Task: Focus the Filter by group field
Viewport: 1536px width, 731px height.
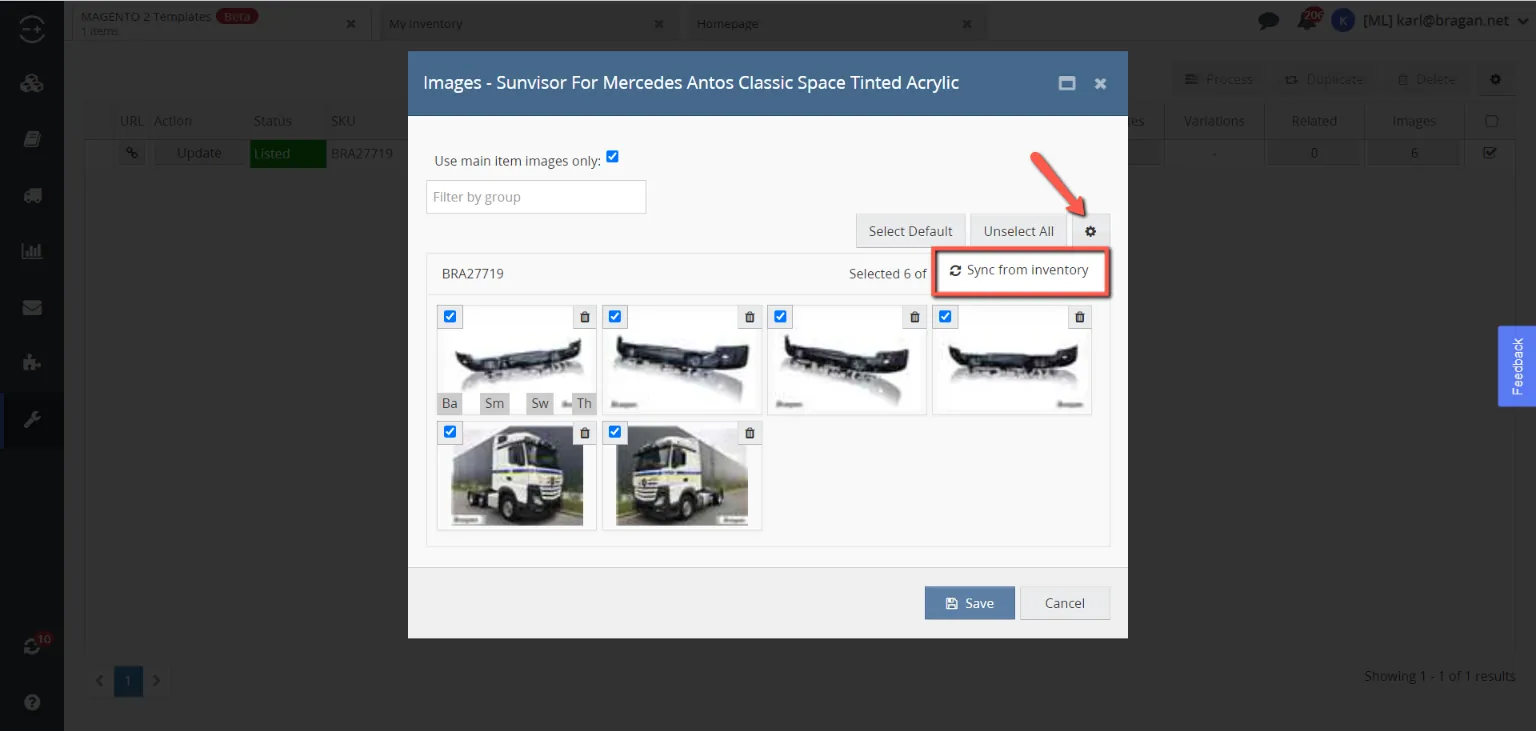Action: (x=536, y=197)
